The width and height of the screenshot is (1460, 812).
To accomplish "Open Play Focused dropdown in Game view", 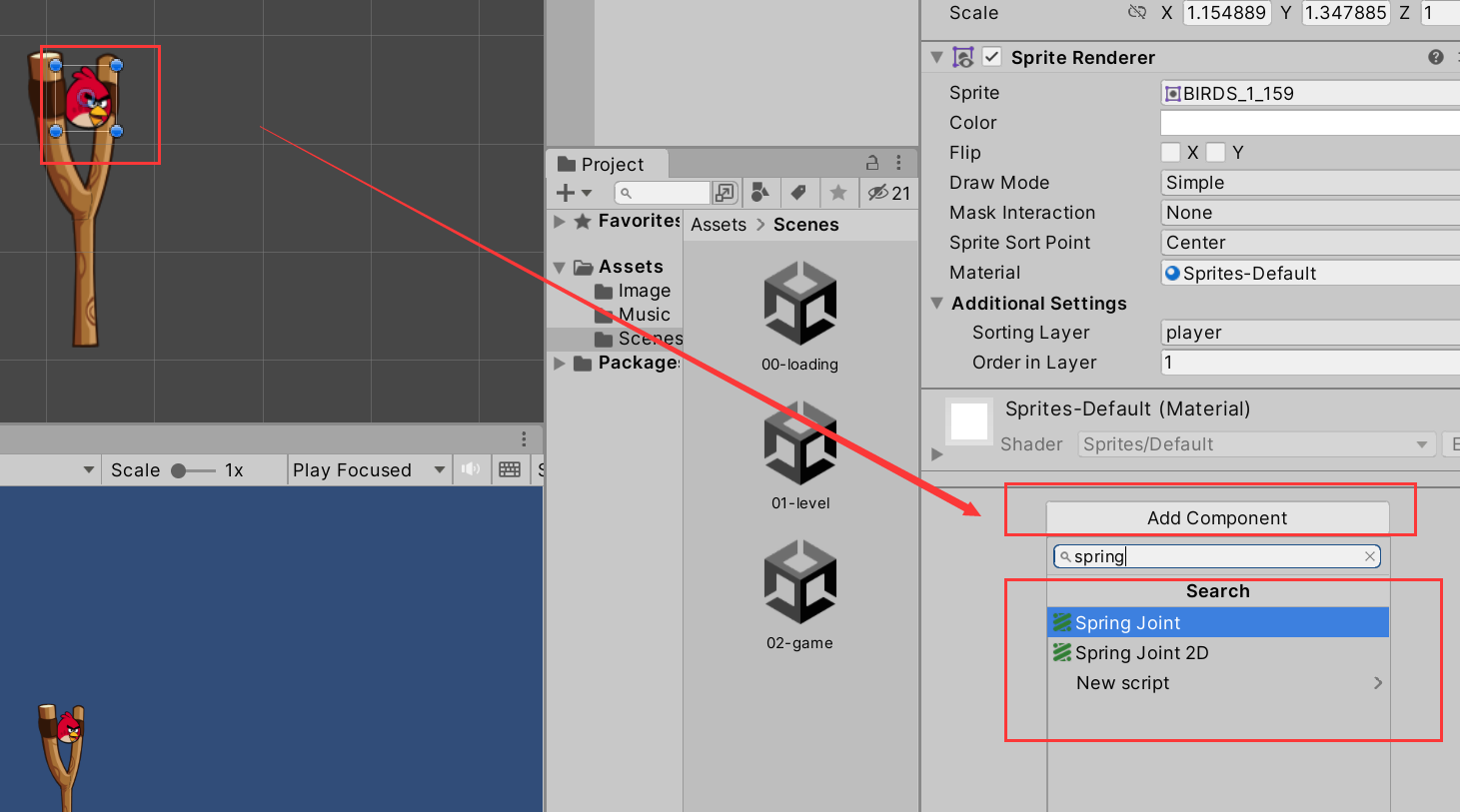I will (x=369, y=469).
